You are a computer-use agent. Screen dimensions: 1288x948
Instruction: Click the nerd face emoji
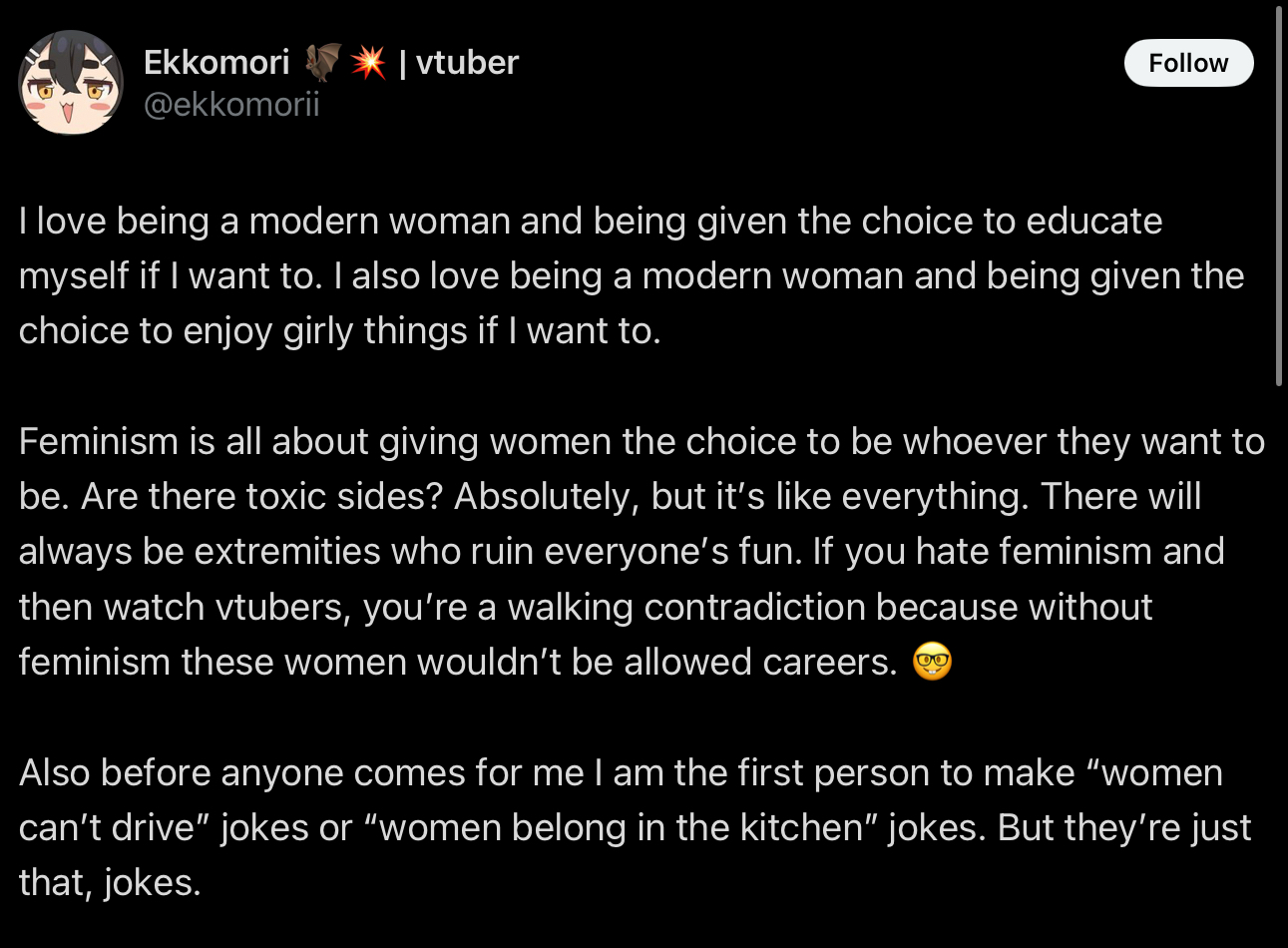pos(932,662)
